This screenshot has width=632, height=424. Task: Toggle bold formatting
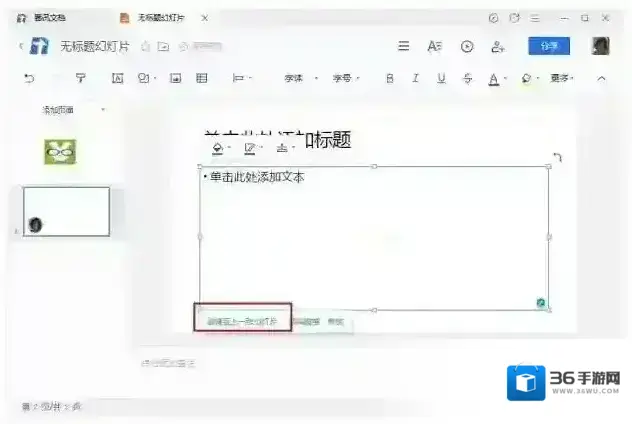click(388, 78)
